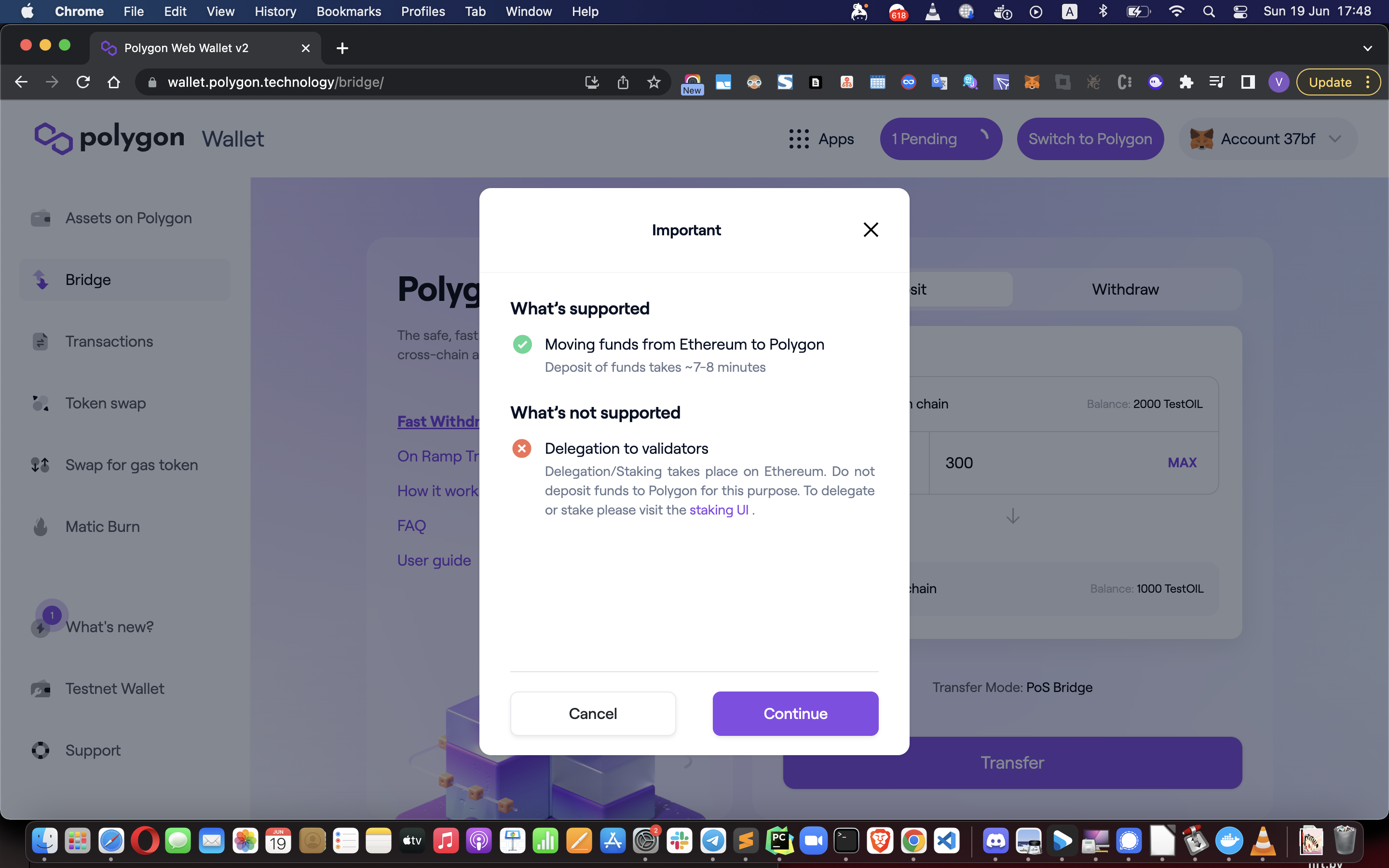The image size is (1389, 868).
Task: Open the Bookmarks menu
Action: (348, 12)
